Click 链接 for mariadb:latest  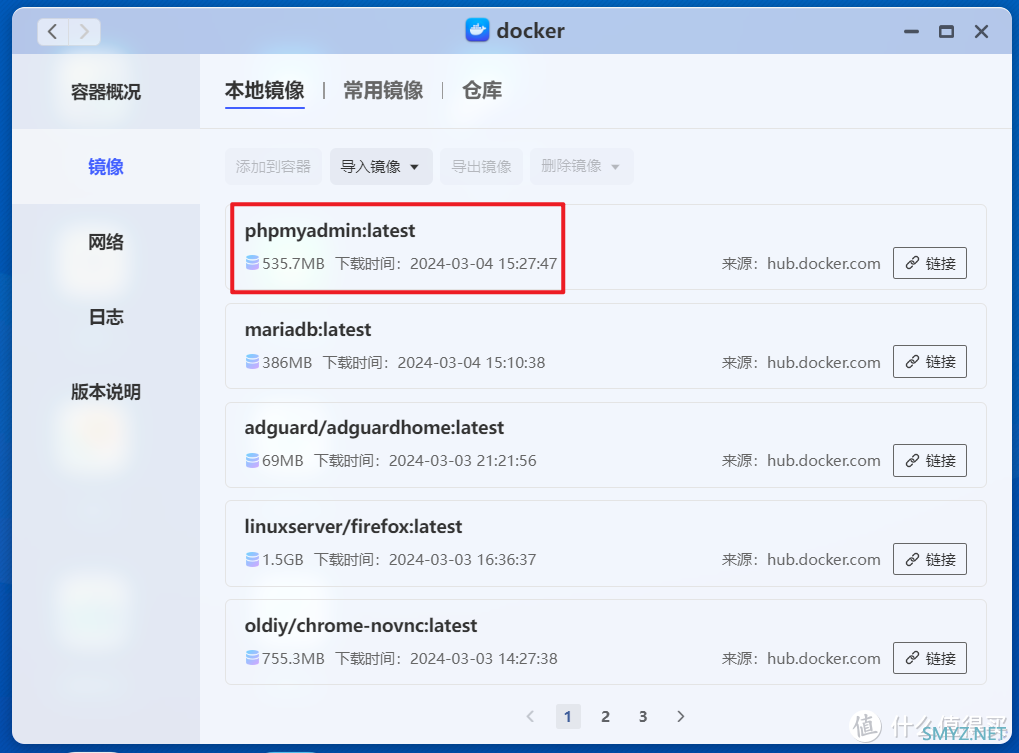tap(929, 361)
